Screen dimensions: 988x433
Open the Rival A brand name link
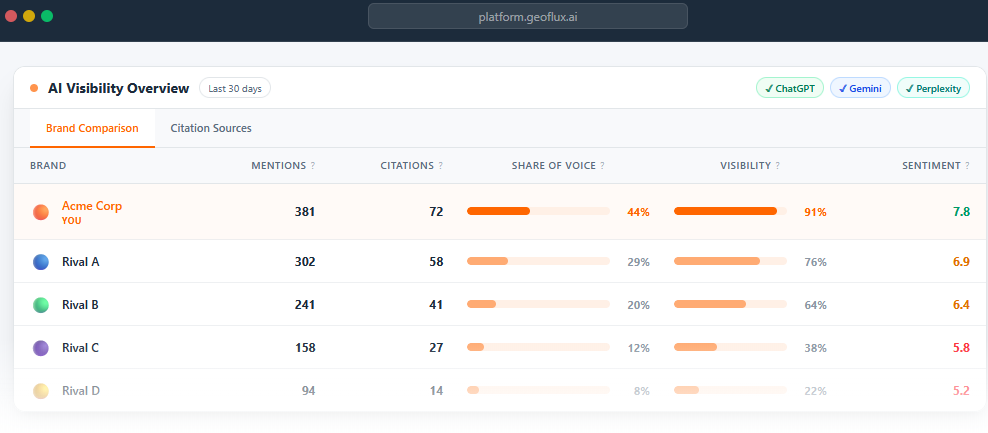coord(81,262)
